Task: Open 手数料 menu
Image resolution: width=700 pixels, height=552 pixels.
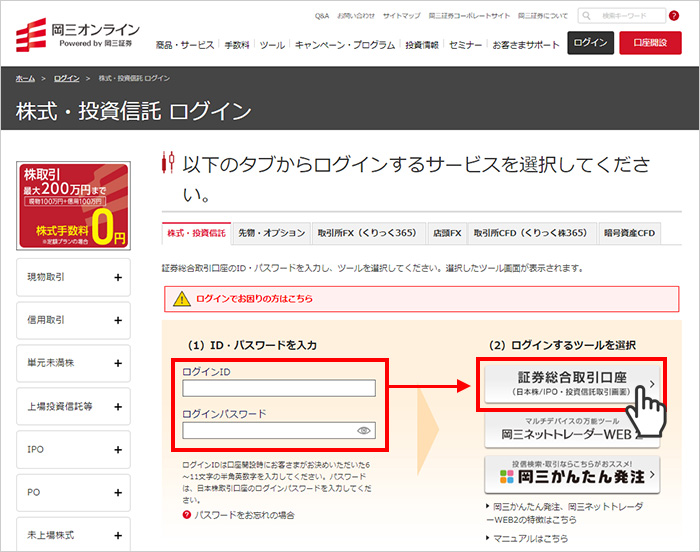Action: coord(237,45)
